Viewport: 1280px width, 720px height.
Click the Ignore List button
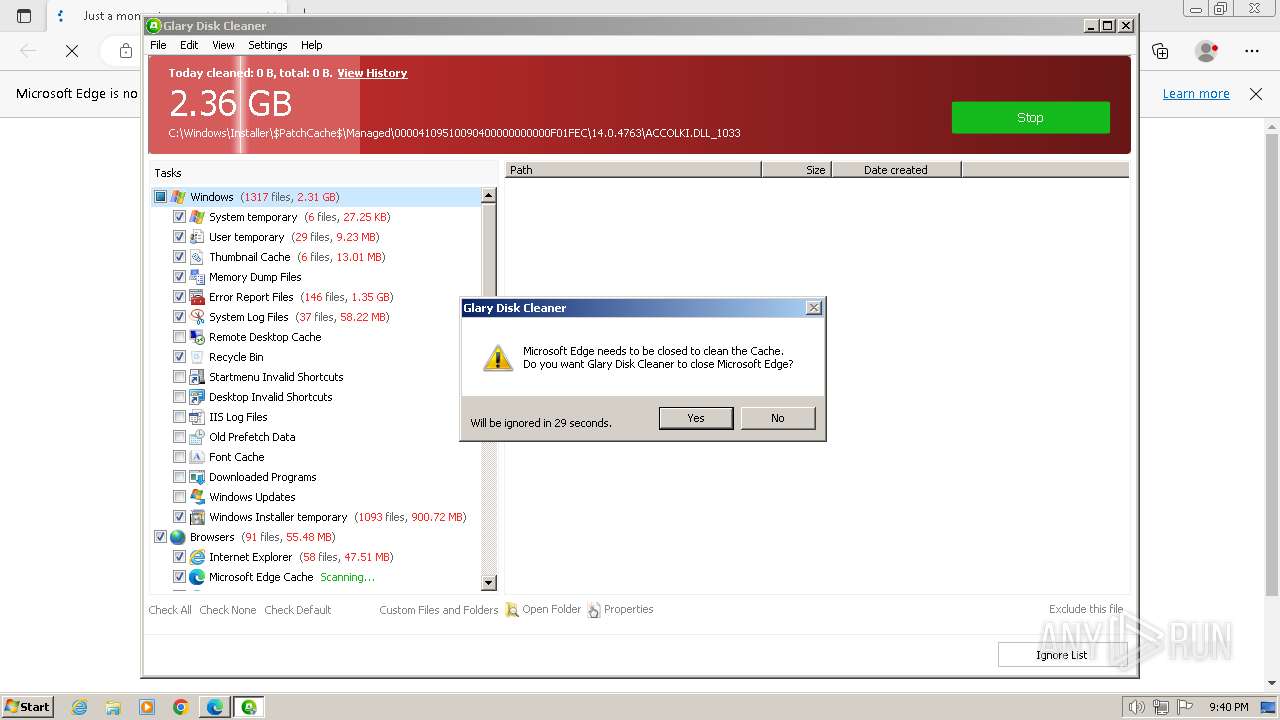click(x=1062, y=655)
